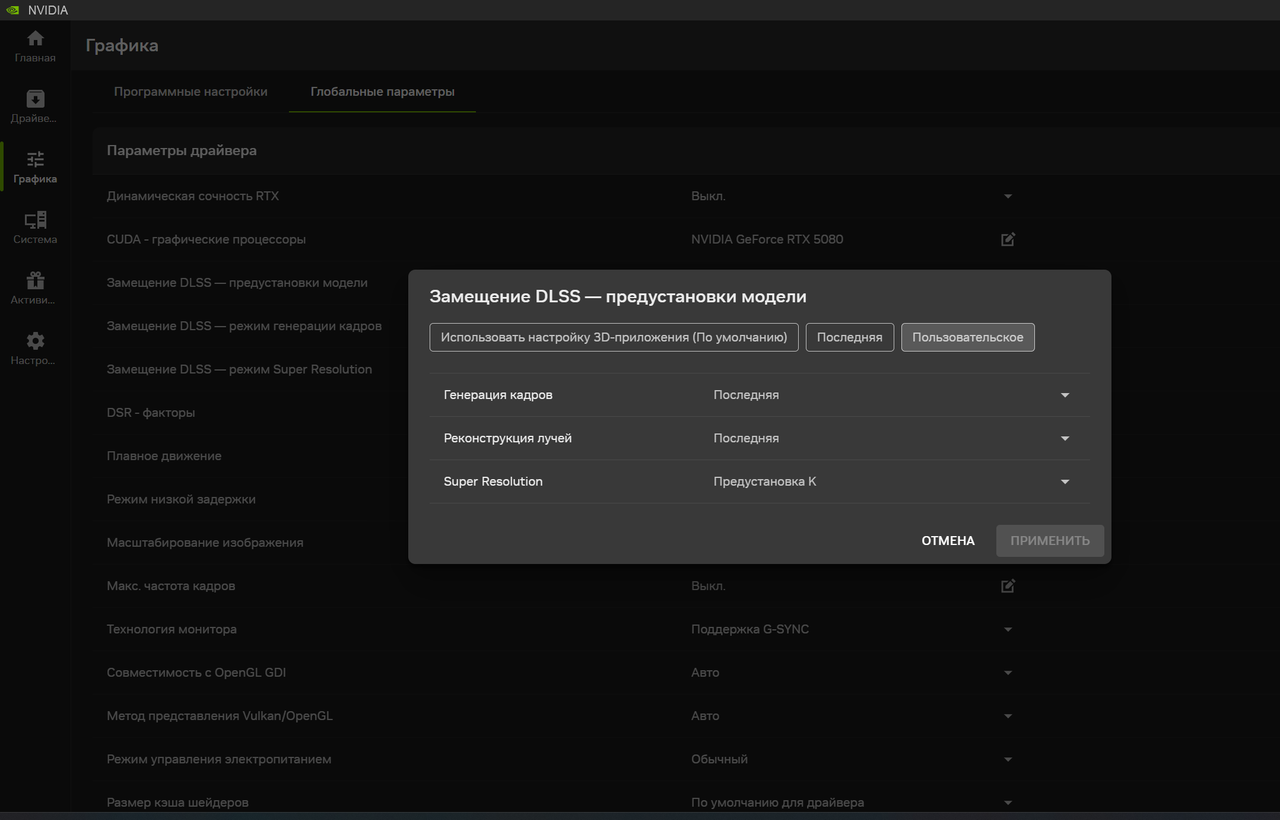Click the Поддержка G-SYNC value

(x=750, y=630)
